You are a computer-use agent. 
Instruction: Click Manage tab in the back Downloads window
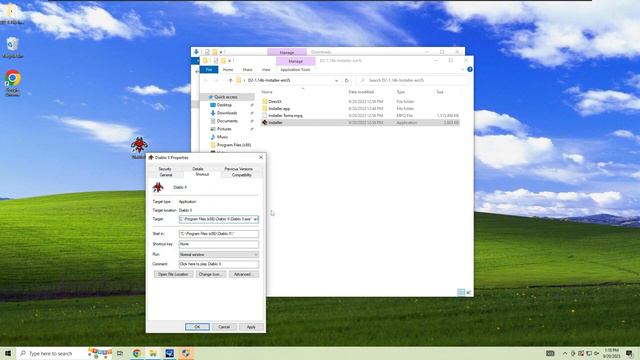pos(287,52)
